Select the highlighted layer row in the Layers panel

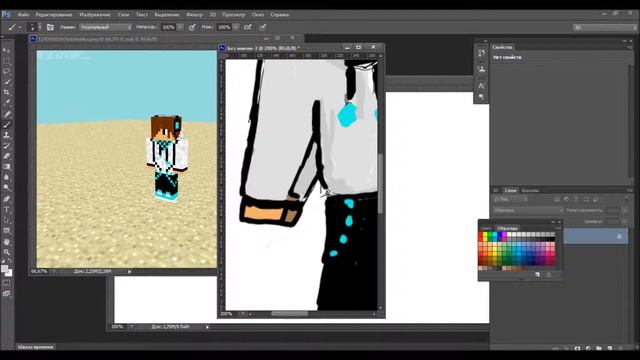[595, 236]
